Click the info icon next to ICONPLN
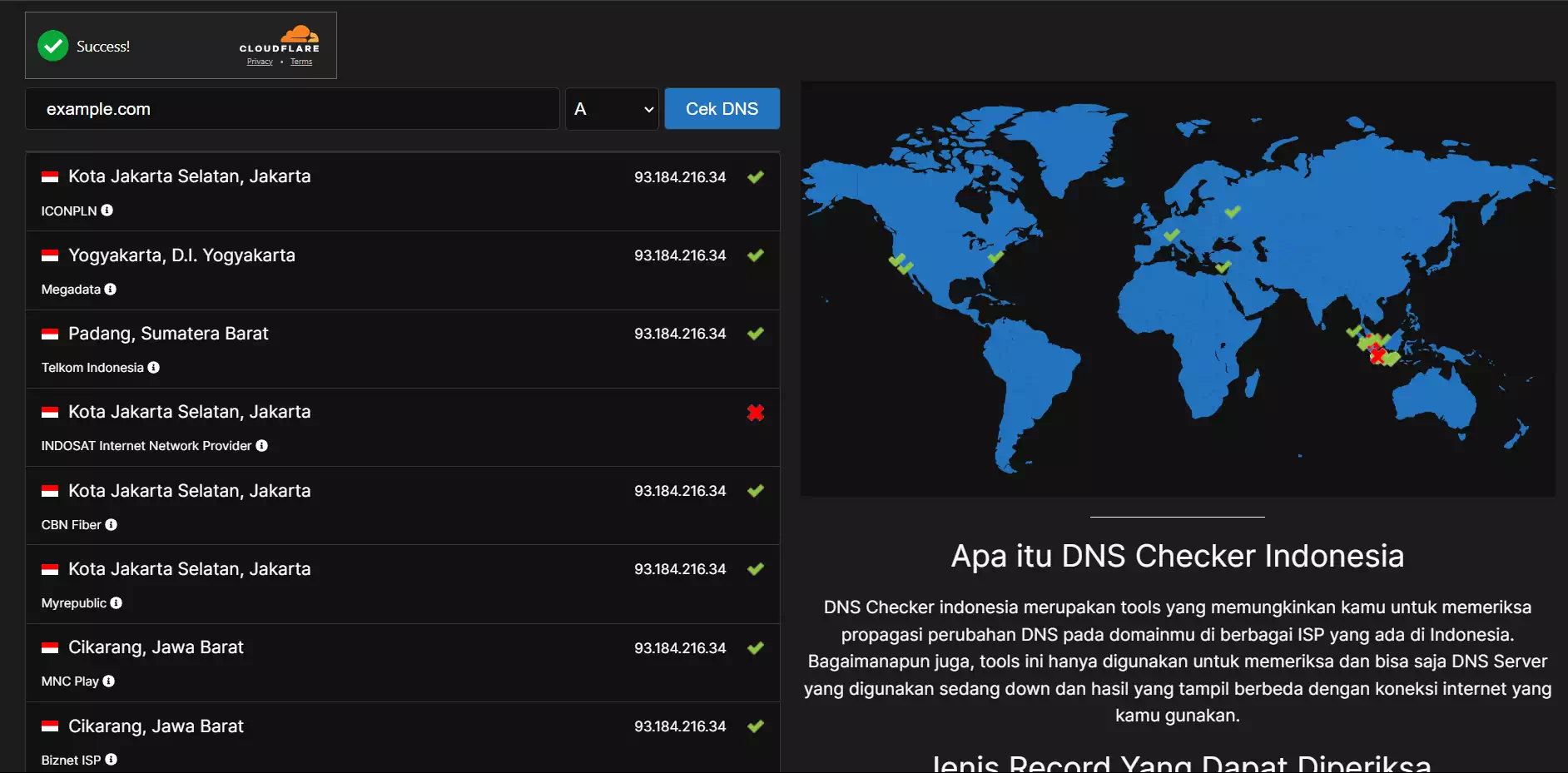 (x=107, y=211)
